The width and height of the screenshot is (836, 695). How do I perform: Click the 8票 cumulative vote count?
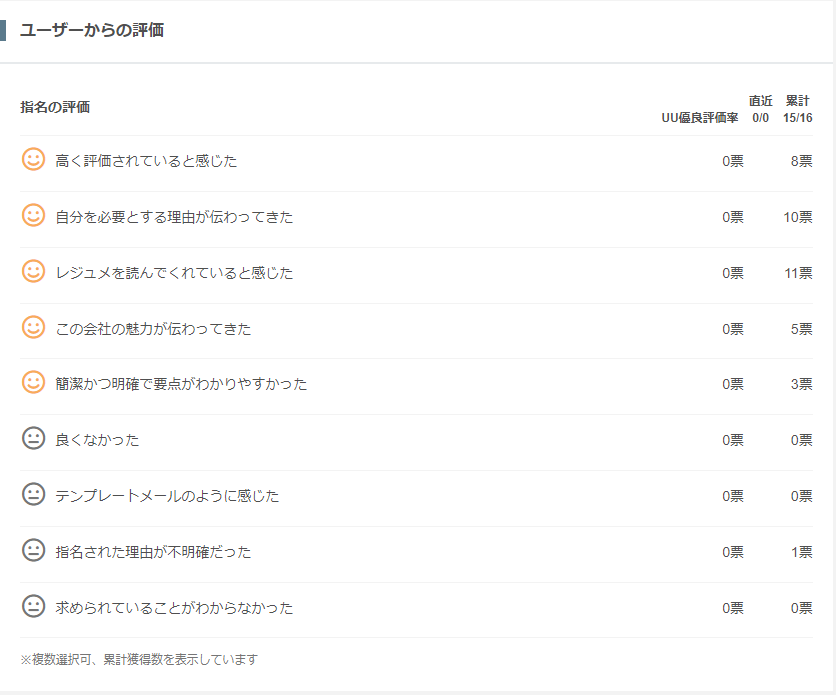(x=801, y=161)
